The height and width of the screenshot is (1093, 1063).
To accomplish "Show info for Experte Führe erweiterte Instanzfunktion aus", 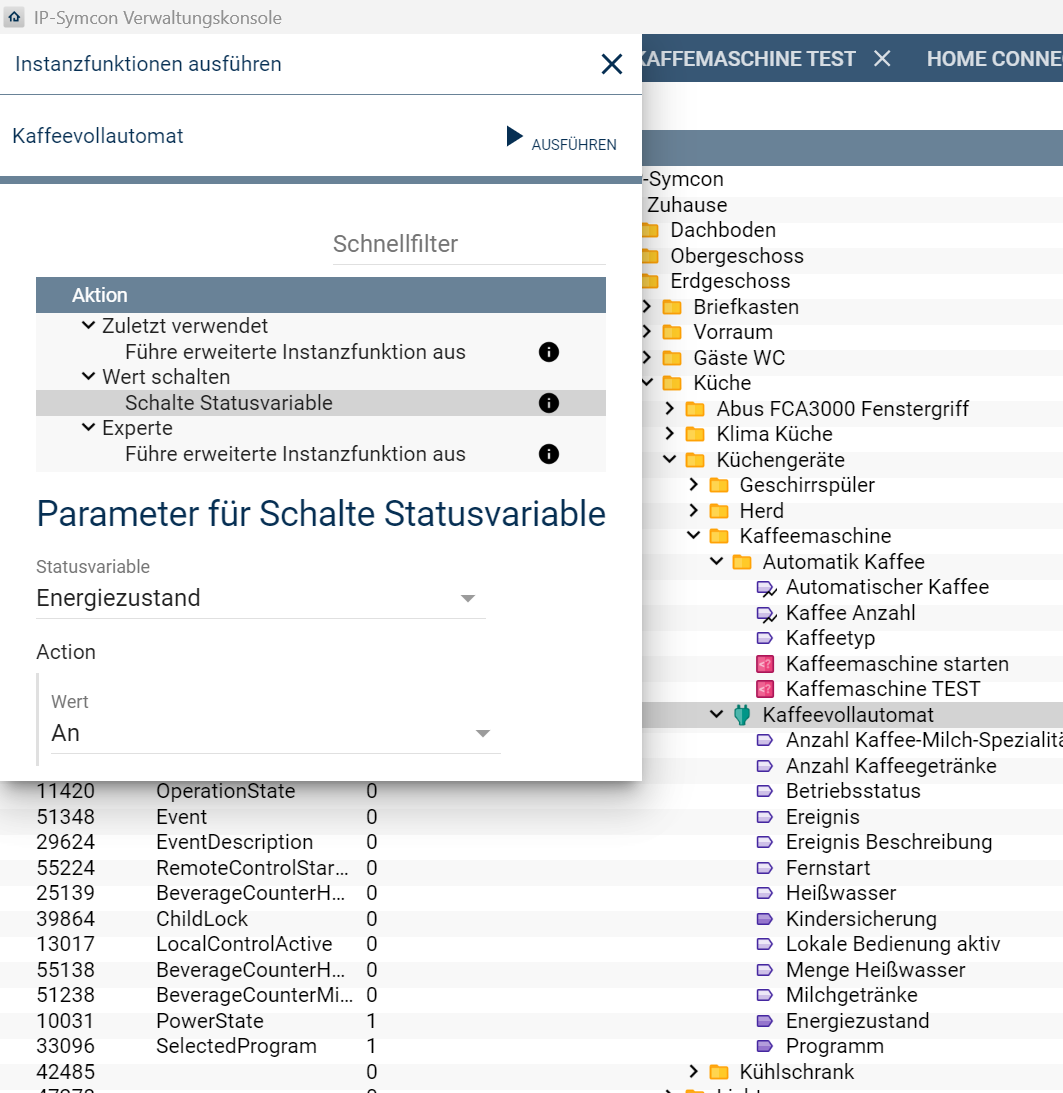I will pyautogui.click(x=549, y=454).
